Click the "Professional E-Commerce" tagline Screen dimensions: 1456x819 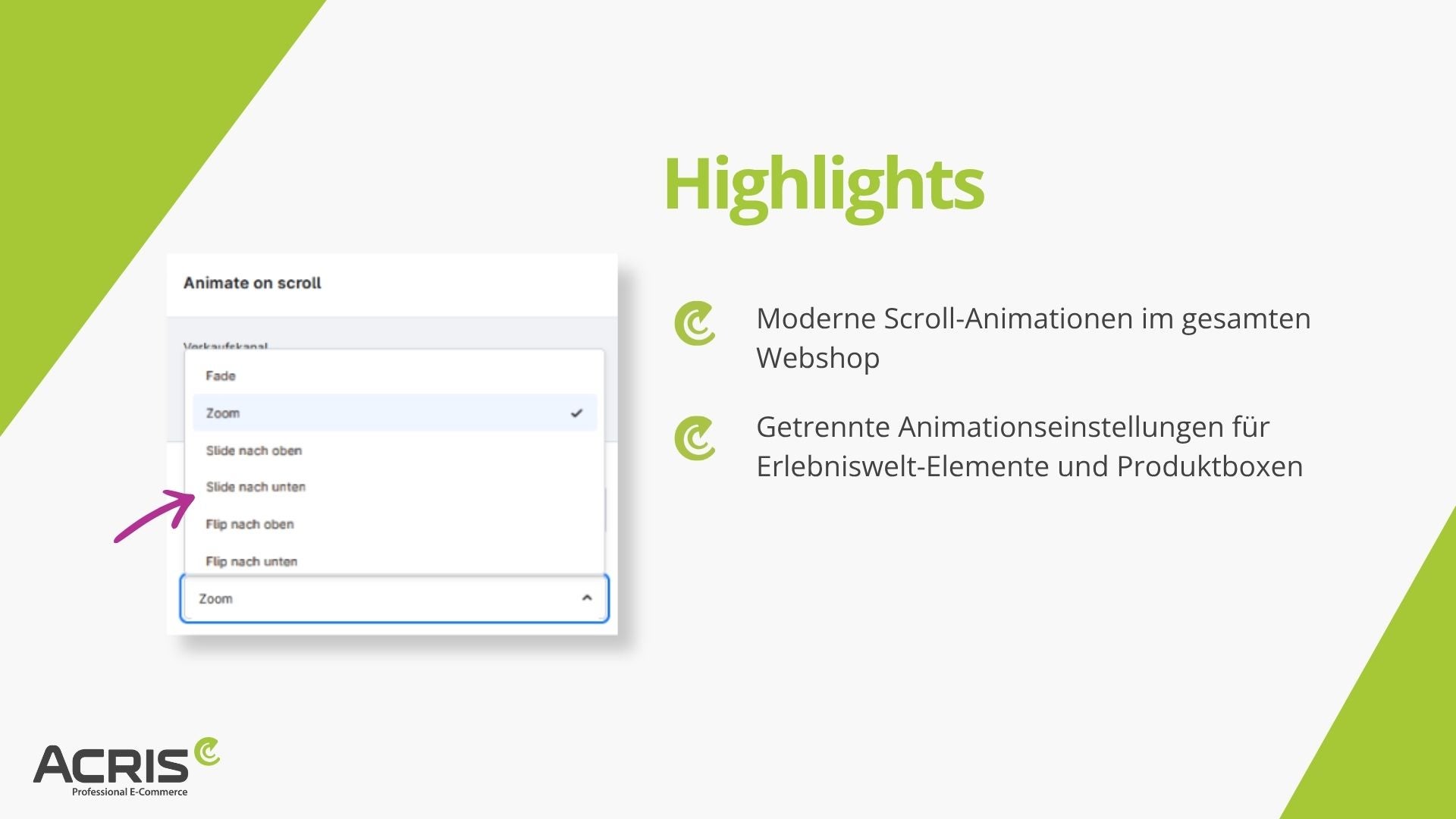tap(130, 792)
